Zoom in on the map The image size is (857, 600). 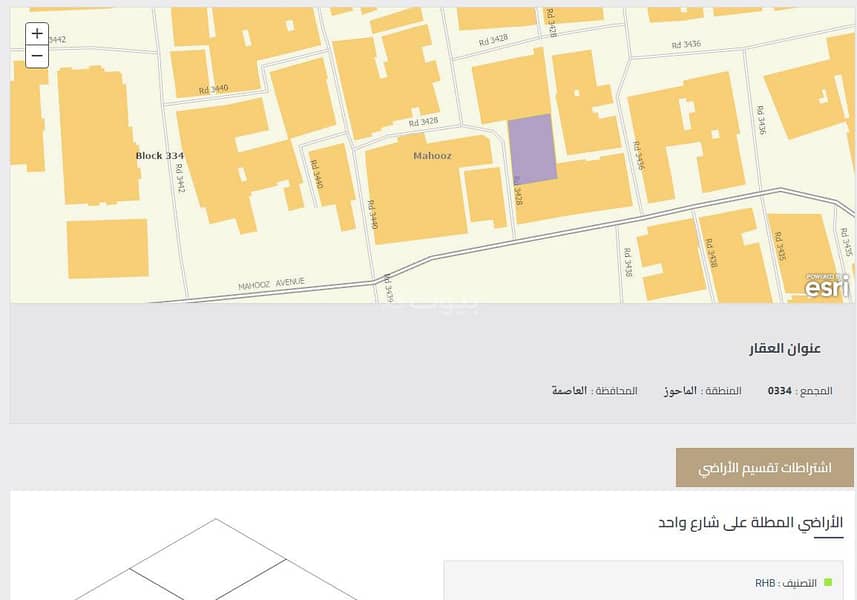(x=37, y=33)
